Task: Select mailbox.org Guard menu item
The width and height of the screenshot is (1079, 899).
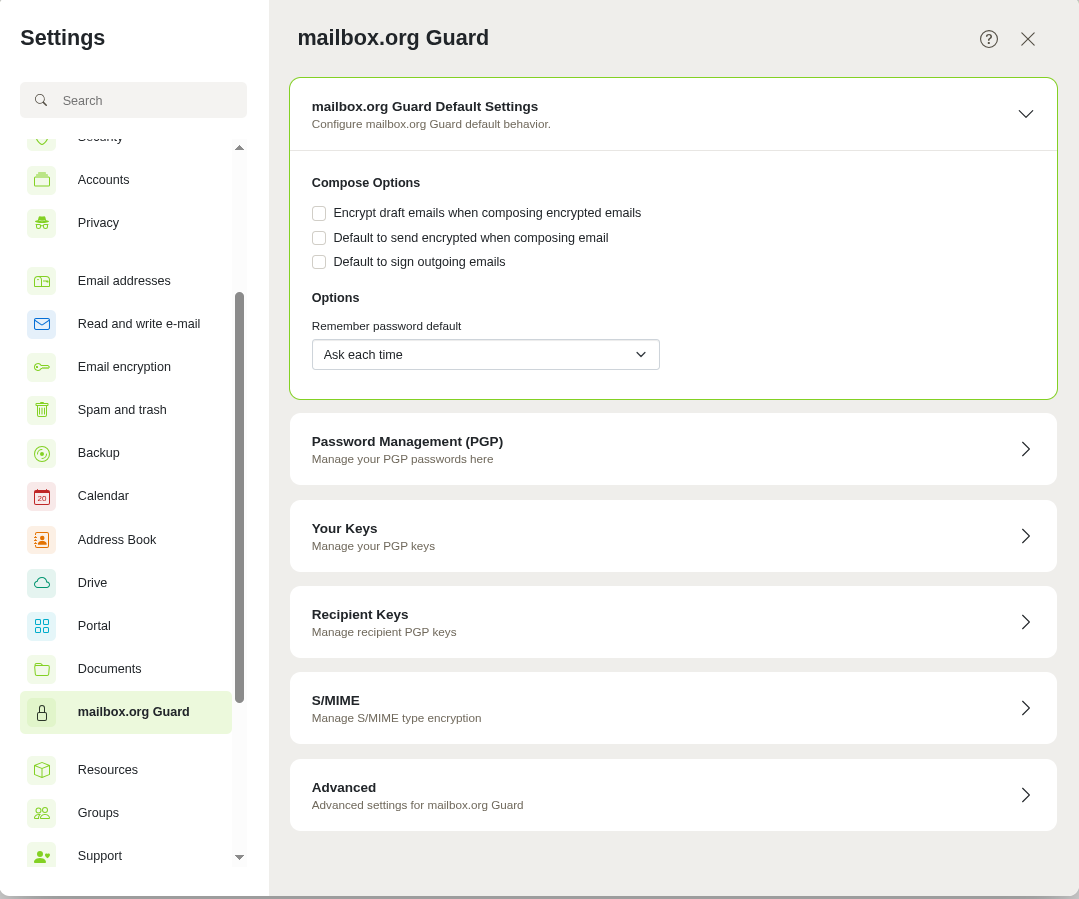Action: (126, 712)
